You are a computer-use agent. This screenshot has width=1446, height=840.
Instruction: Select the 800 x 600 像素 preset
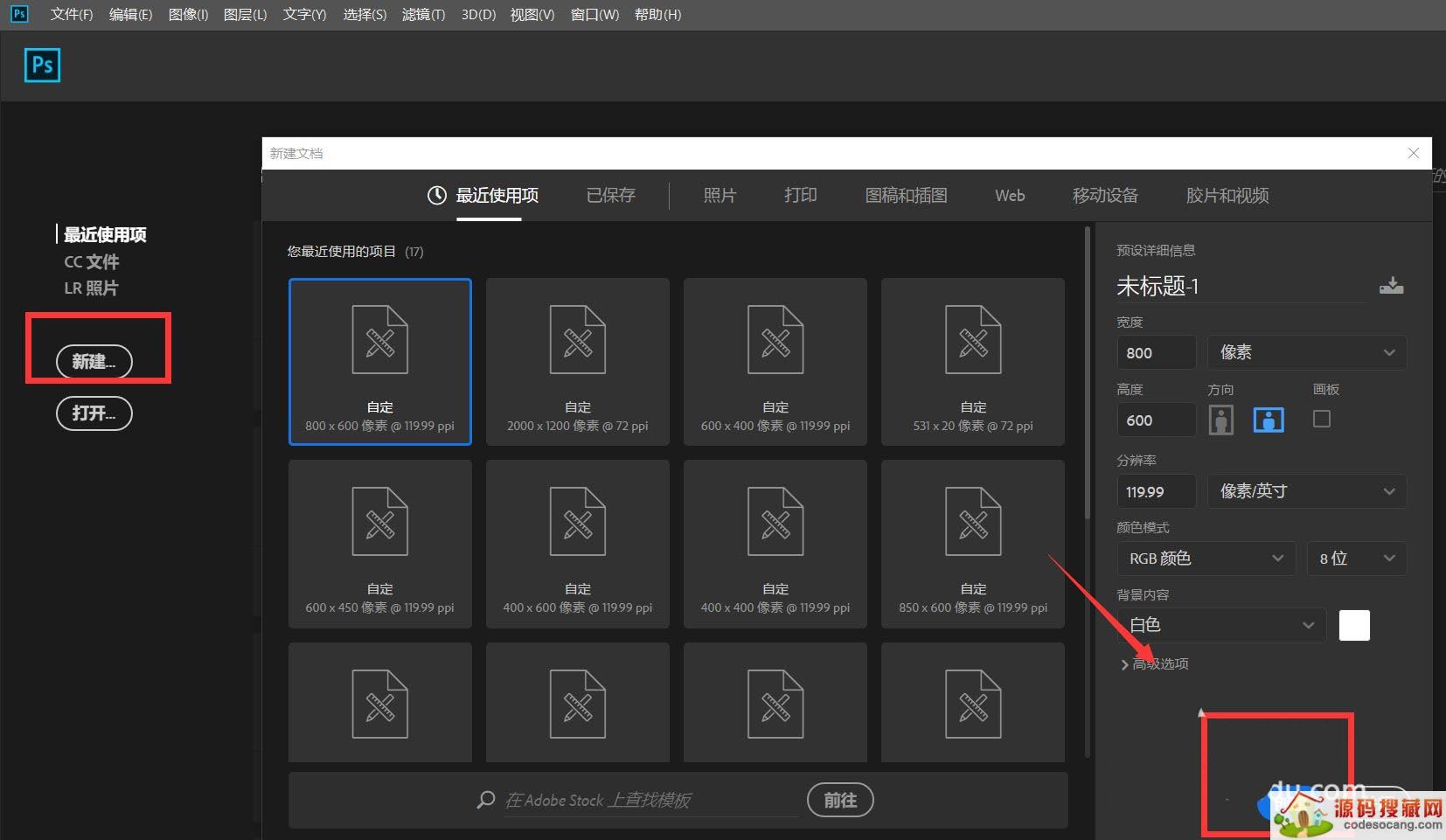(380, 362)
